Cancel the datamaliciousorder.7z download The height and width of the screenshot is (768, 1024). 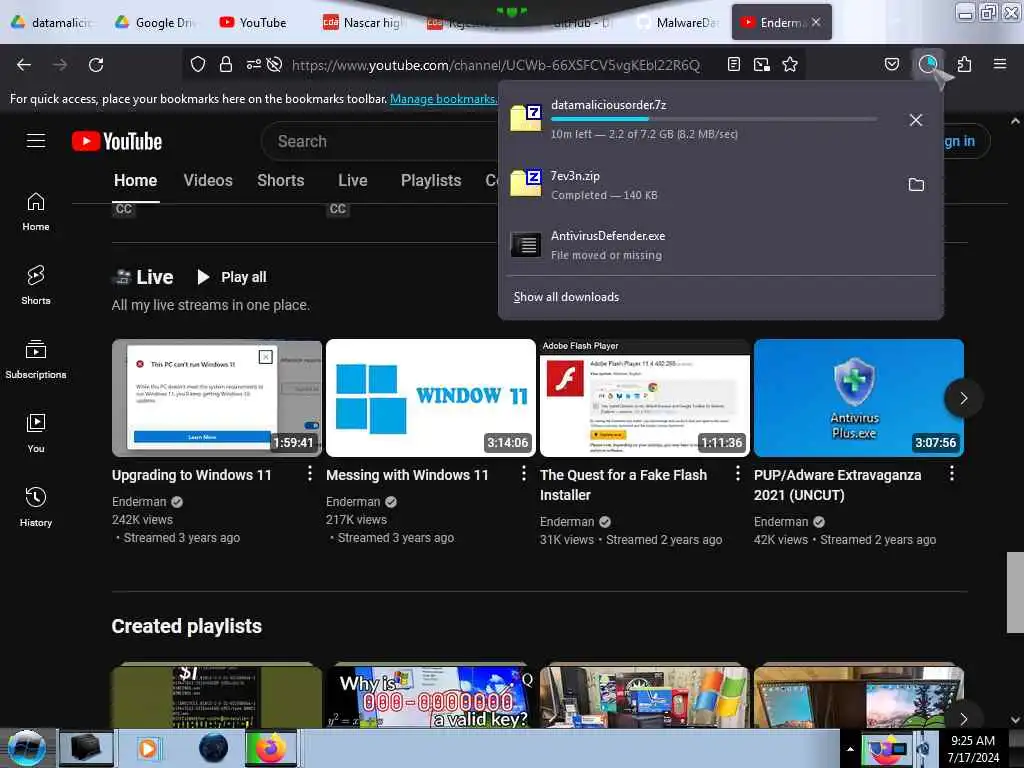pos(916,120)
